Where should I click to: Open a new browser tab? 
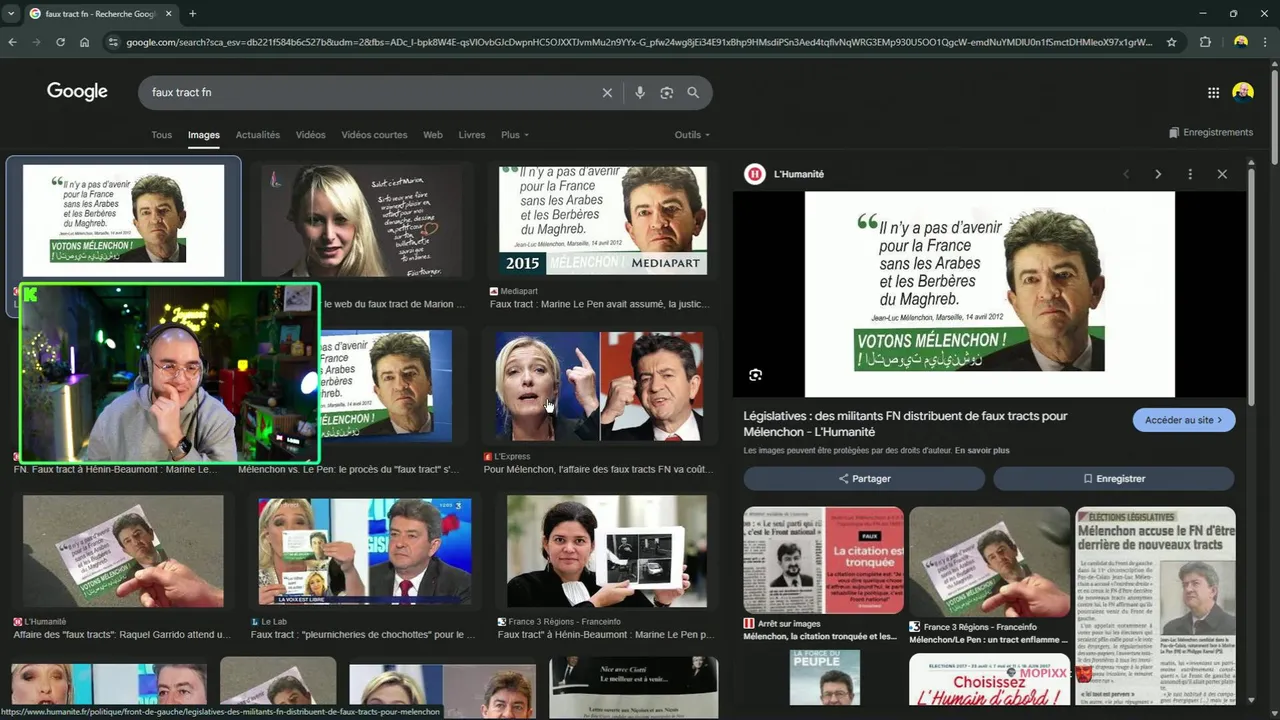tap(193, 14)
